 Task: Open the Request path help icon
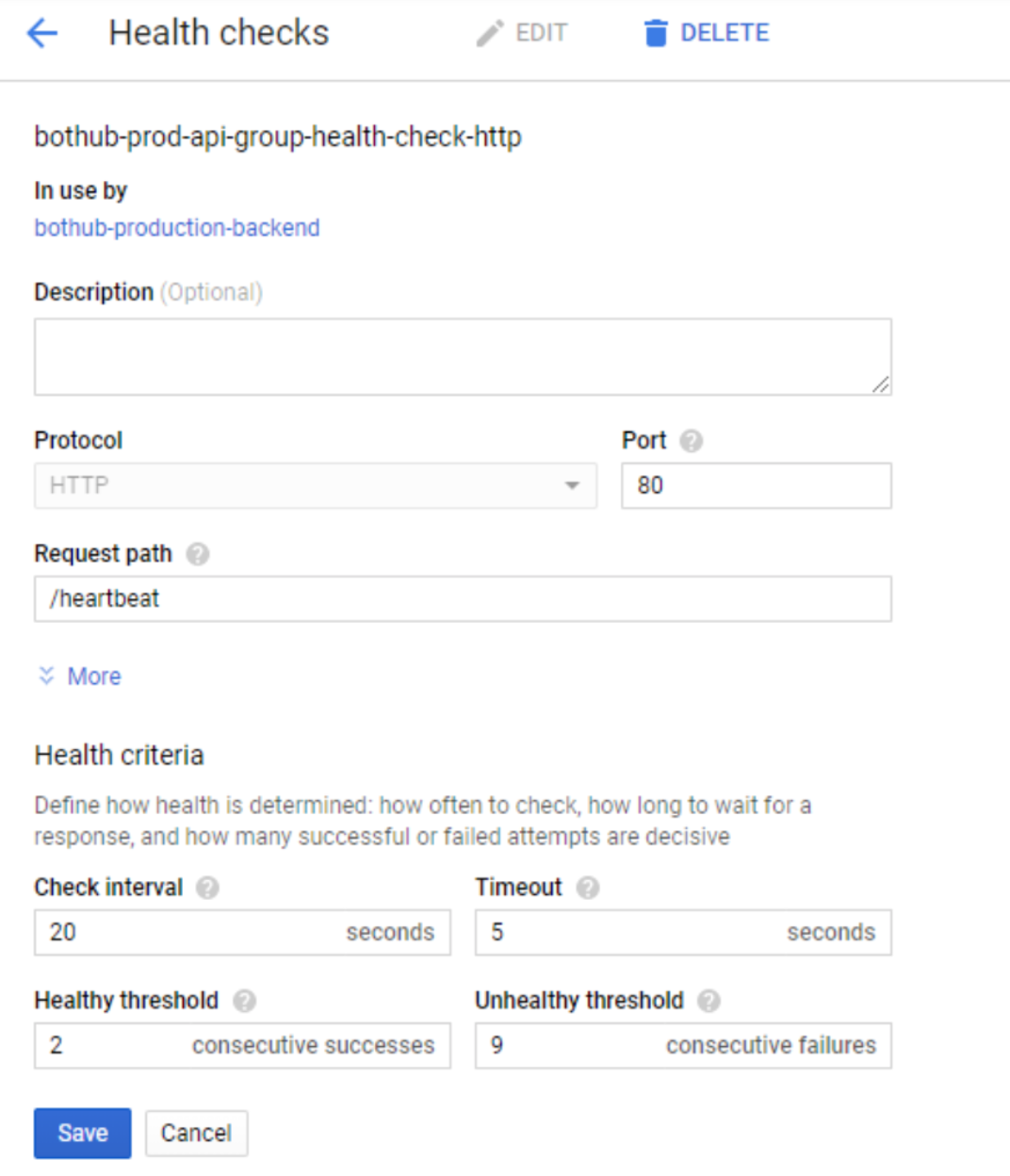tap(197, 554)
